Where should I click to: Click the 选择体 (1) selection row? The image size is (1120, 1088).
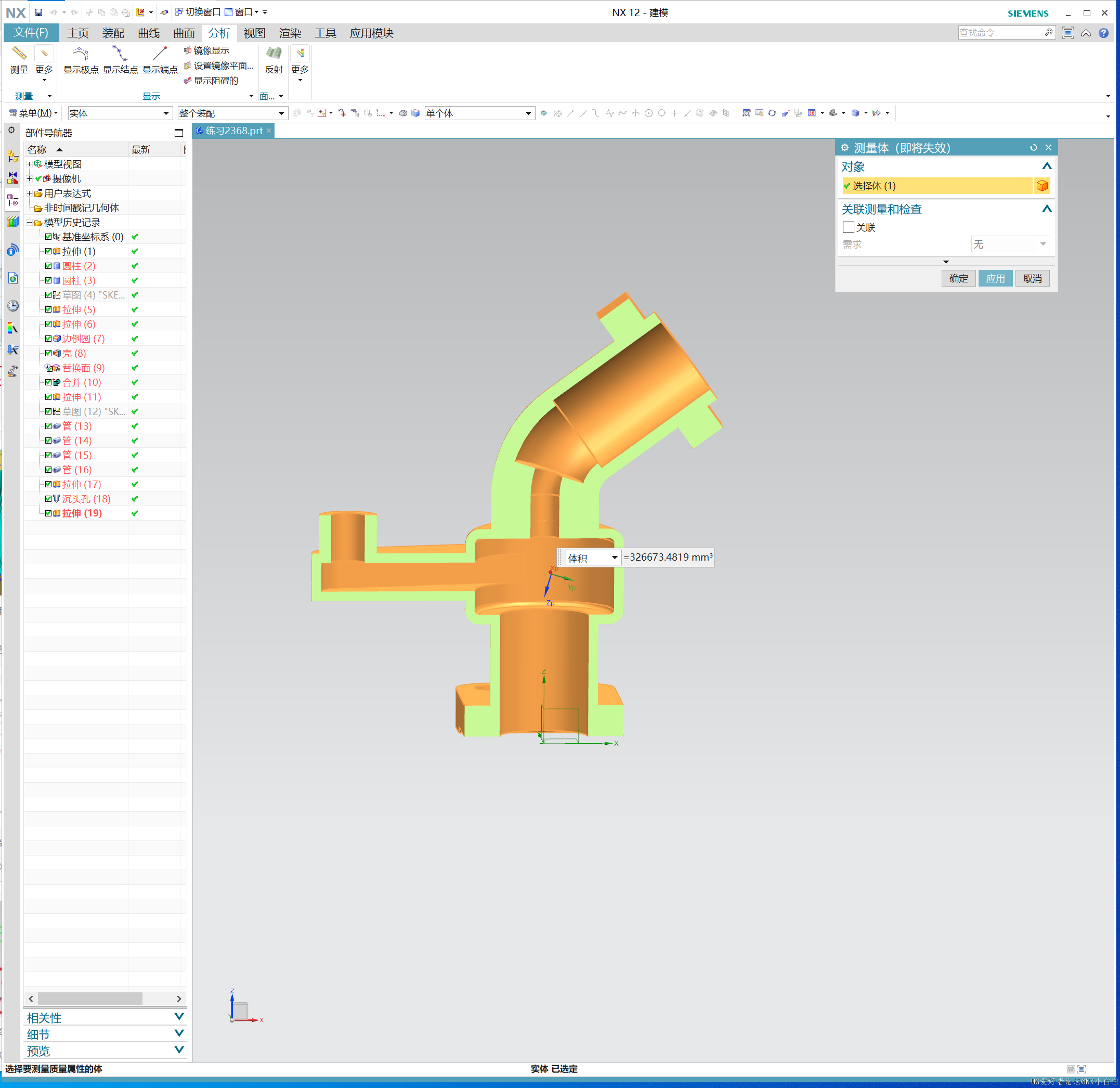[937, 186]
